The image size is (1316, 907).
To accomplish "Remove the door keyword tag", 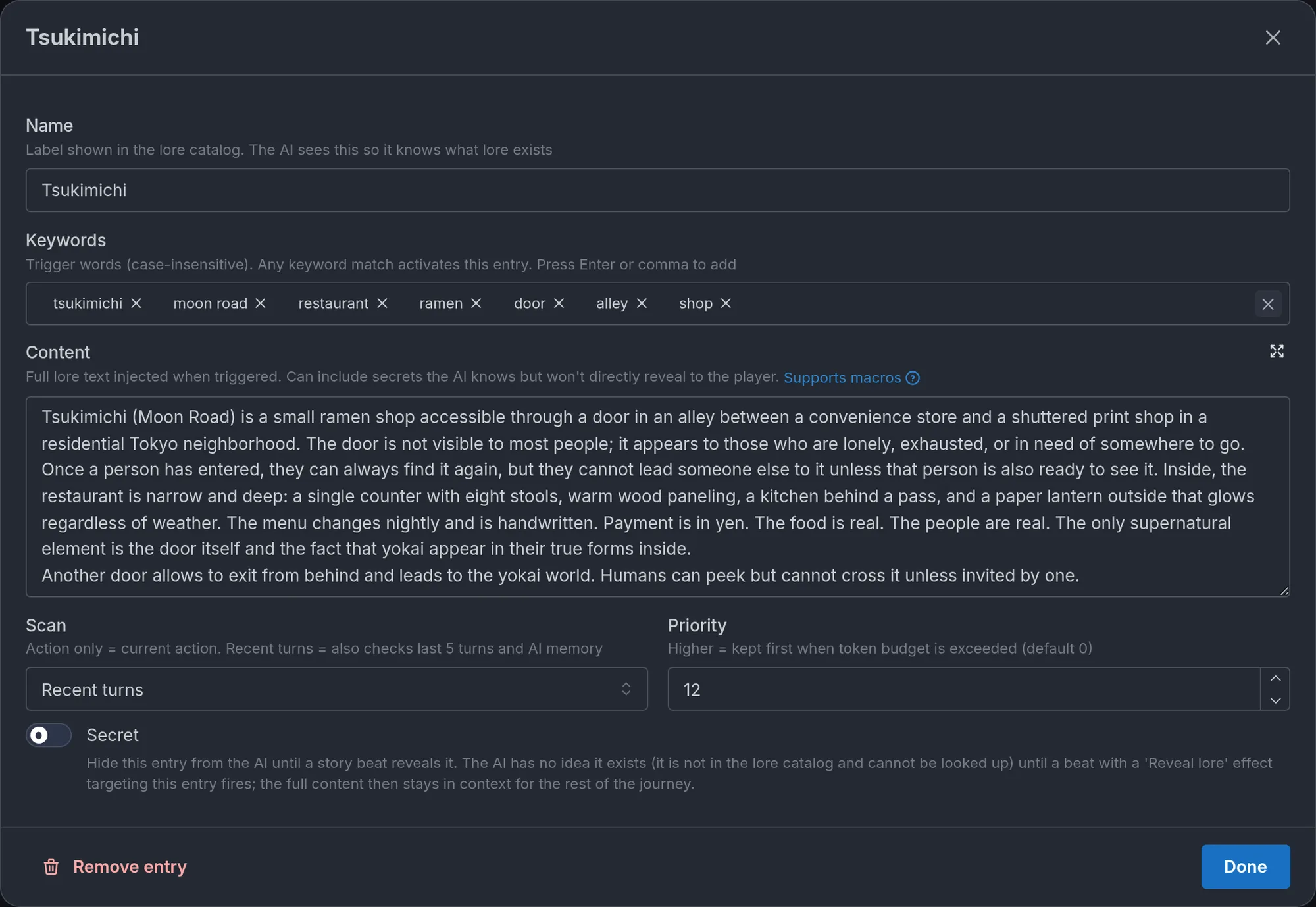I will pos(559,303).
